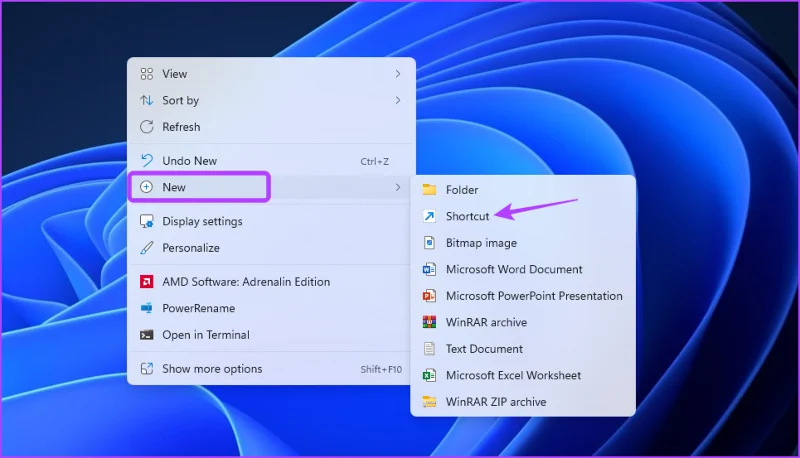
Task: Click the Text Document page icon
Action: [429, 349]
